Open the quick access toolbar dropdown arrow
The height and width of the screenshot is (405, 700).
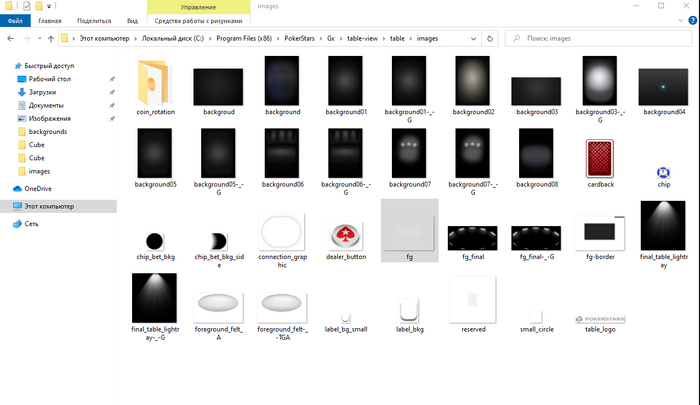(49, 6)
